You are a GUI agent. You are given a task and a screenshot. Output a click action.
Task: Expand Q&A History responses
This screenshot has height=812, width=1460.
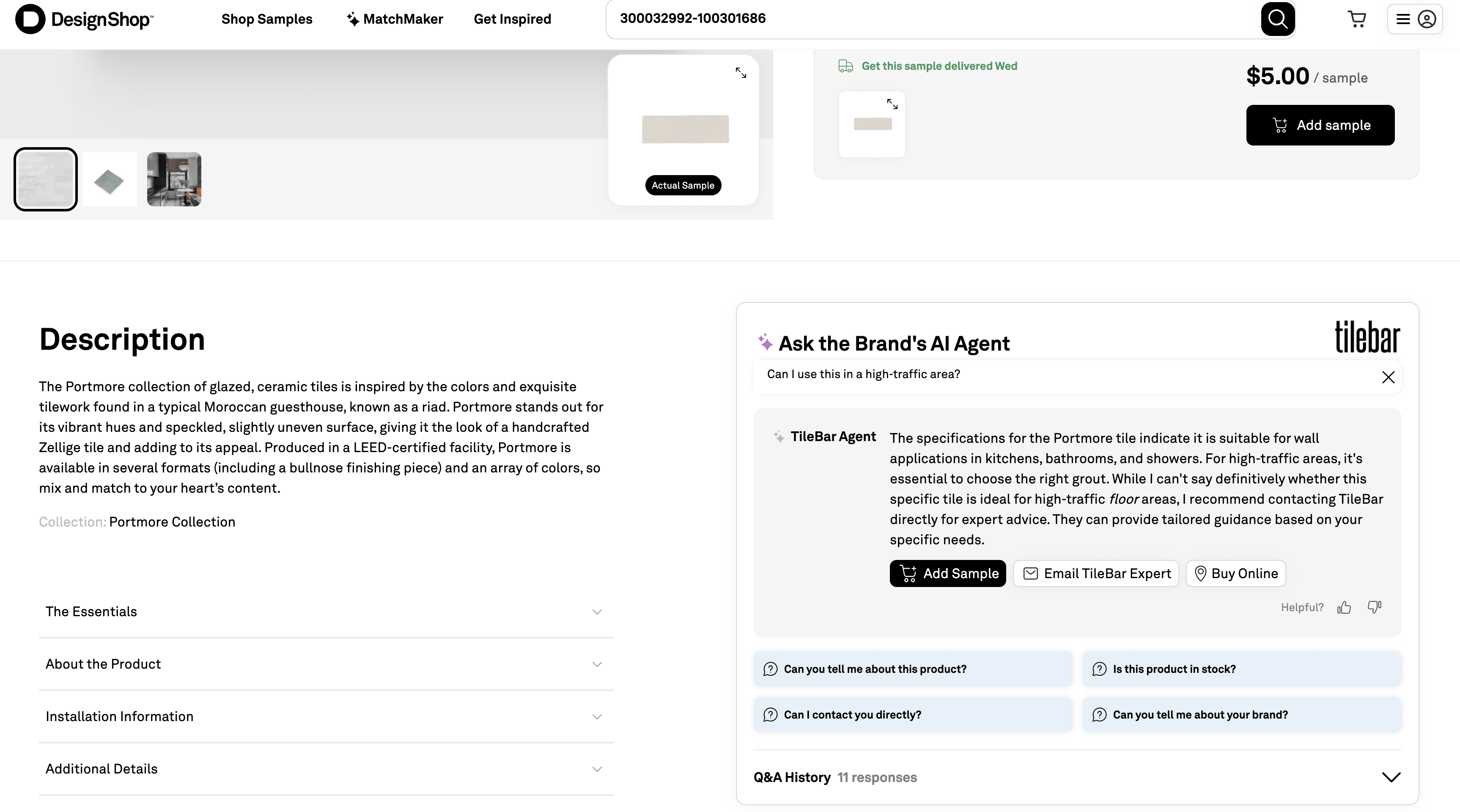click(1391, 777)
